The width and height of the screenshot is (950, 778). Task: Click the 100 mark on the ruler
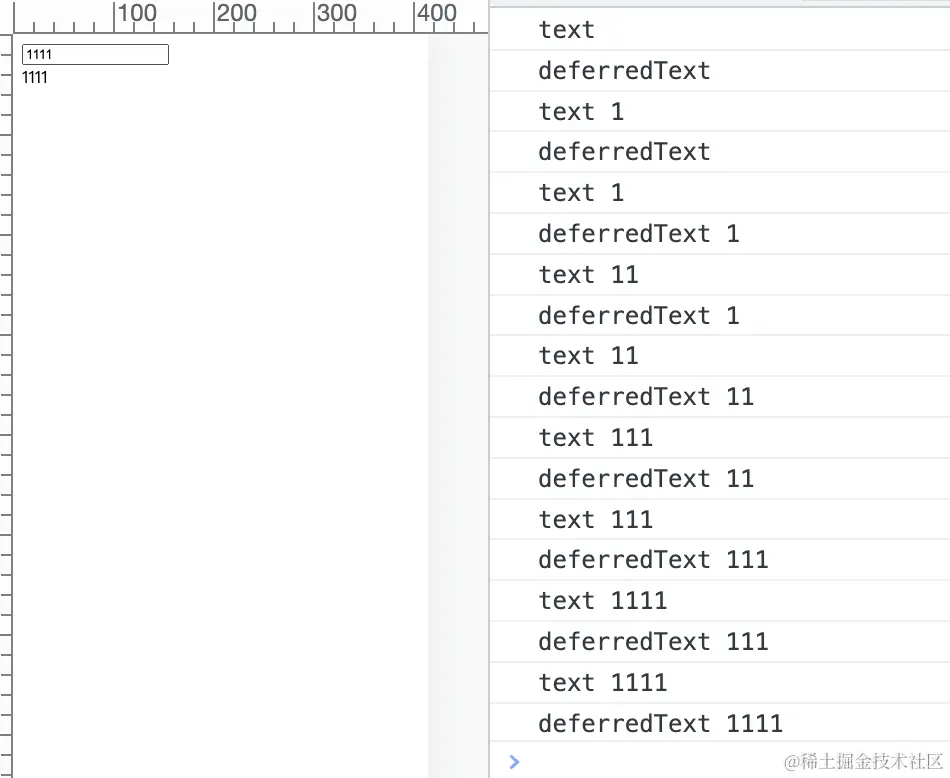point(137,14)
